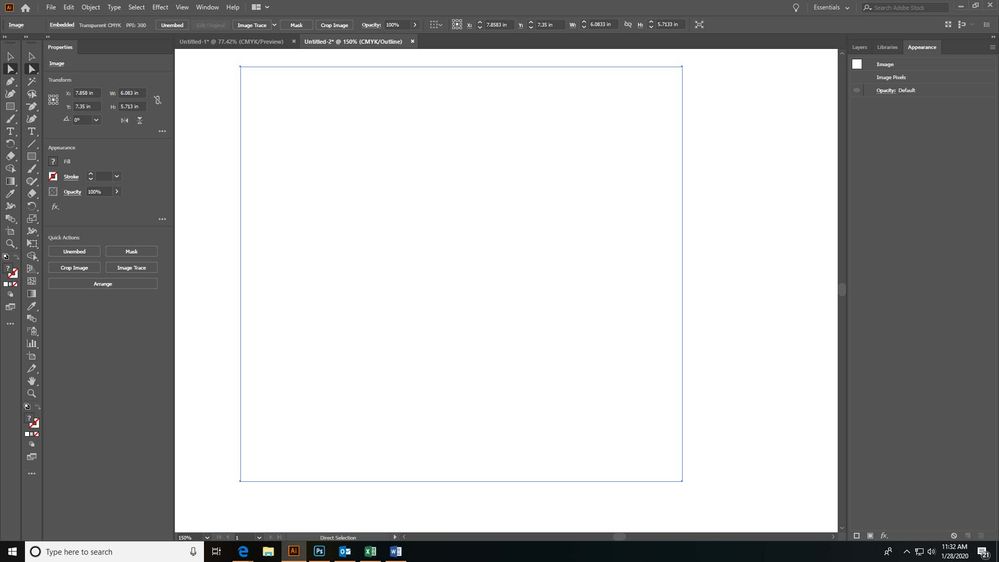Click the reference point icon in Properties Transform
Screen dimensions: 999x562
[54, 99]
